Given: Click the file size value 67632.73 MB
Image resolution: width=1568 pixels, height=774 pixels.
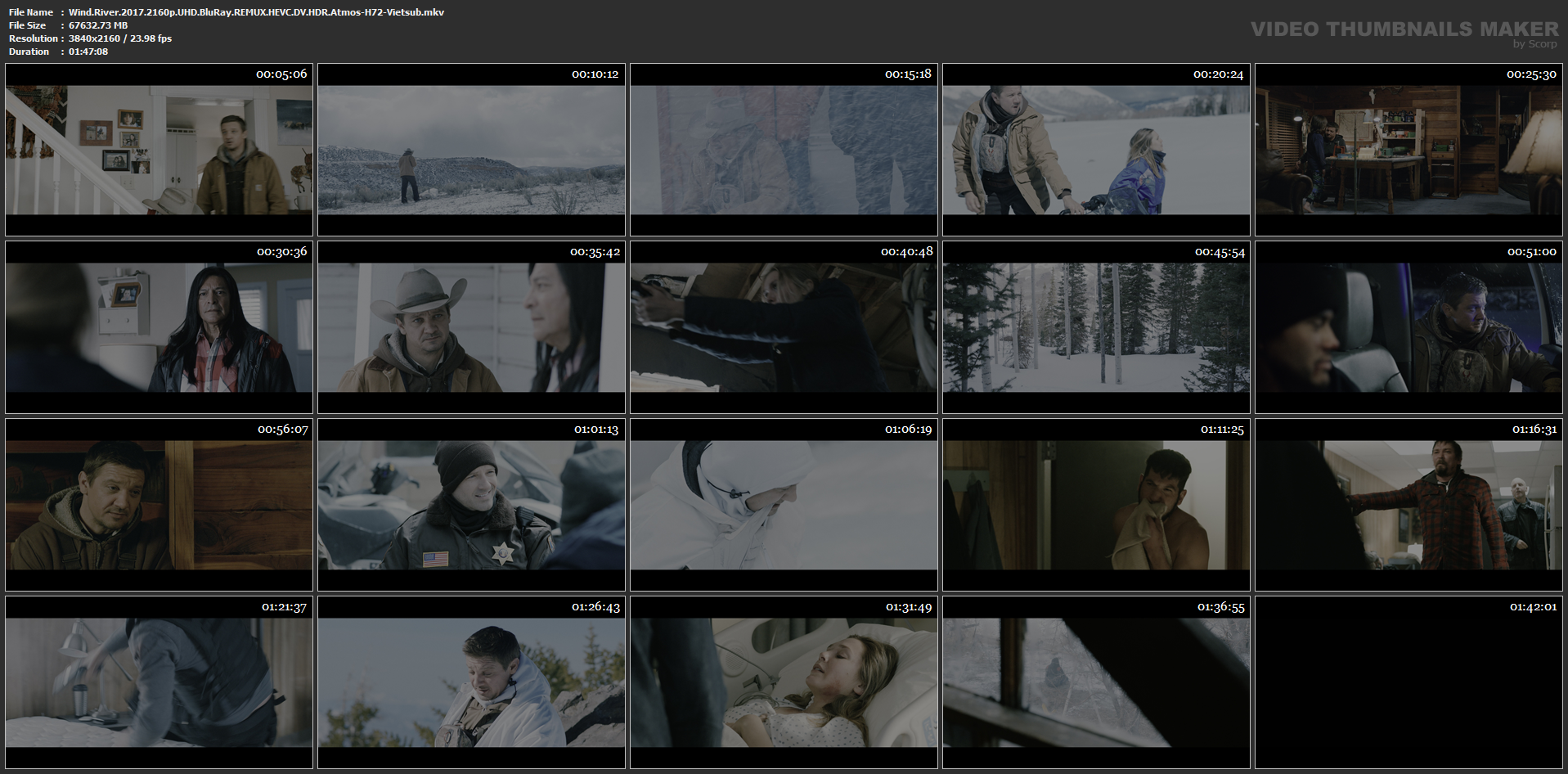Looking at the screenshot, I should (x=98, y=25).
